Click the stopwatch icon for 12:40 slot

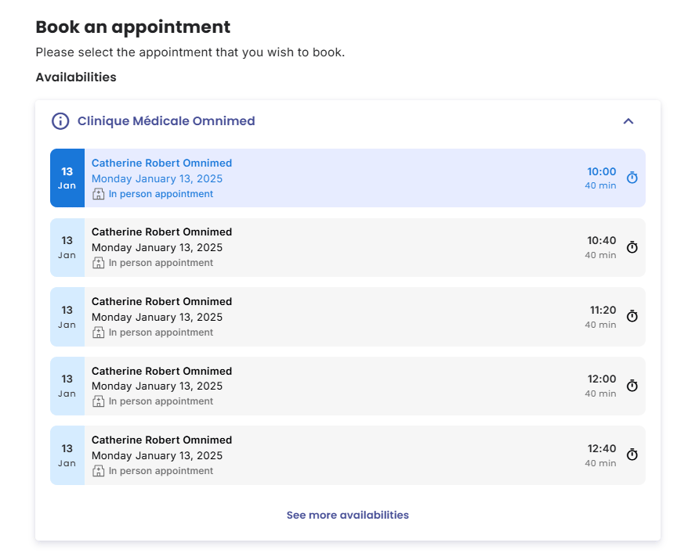click(632, 455)
